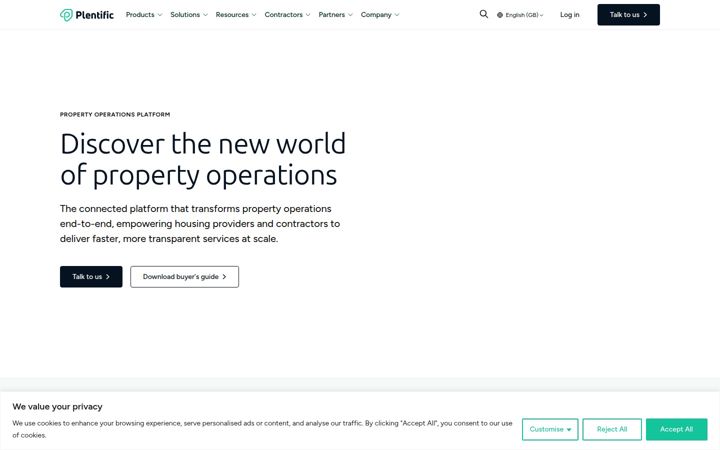Click the "The connected platform" paragraph
This screenshot has height=450, width=720.
pos(200,224)
